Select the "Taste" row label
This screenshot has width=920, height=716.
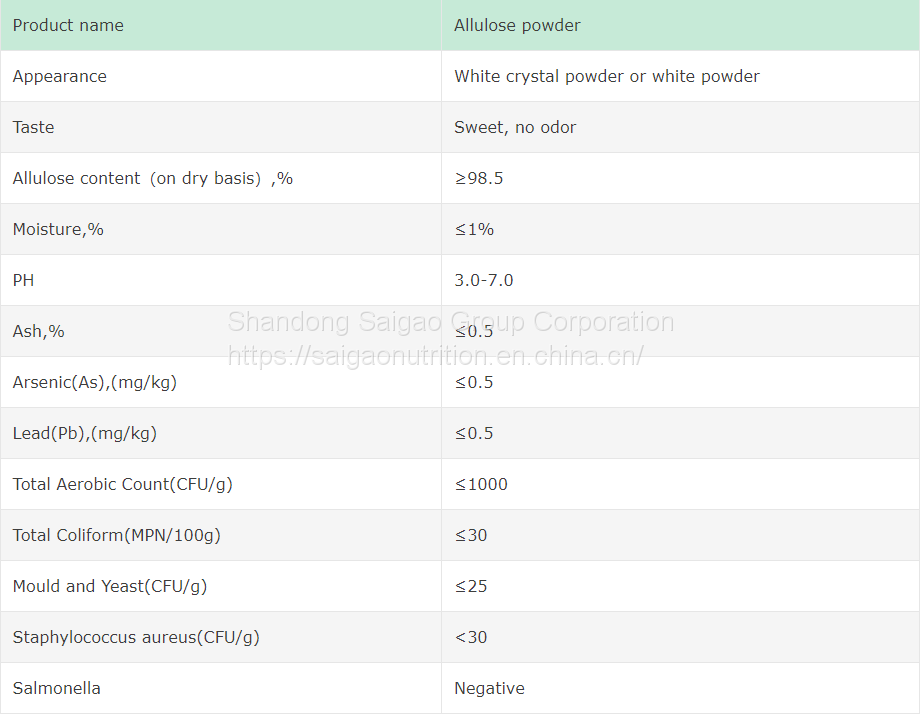(x=34, y=127)
